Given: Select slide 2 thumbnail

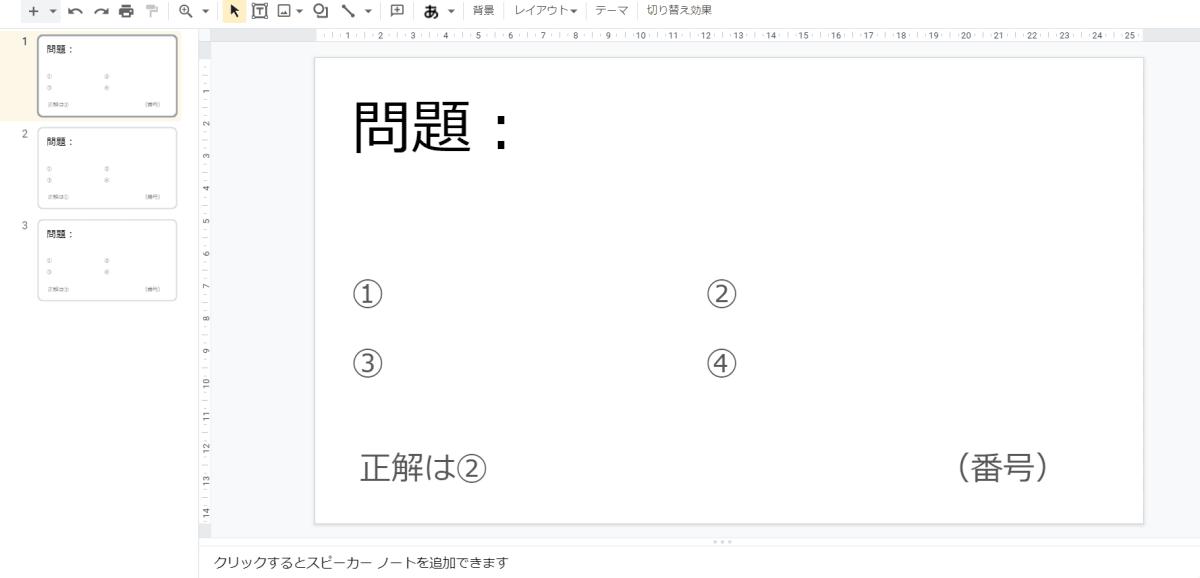Looking at the screenshot, I should [x=107, y=168].
